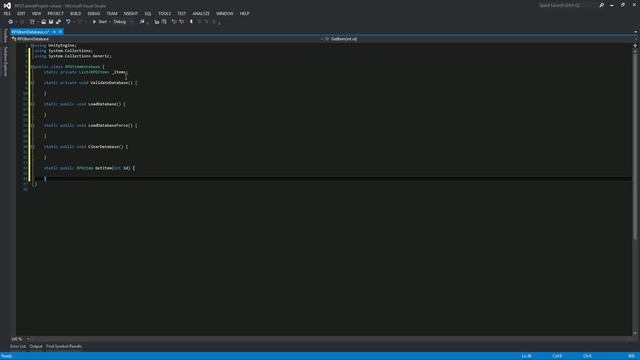Open the SQL menu
The image size is (640, 360).
[x=148, y=13]
